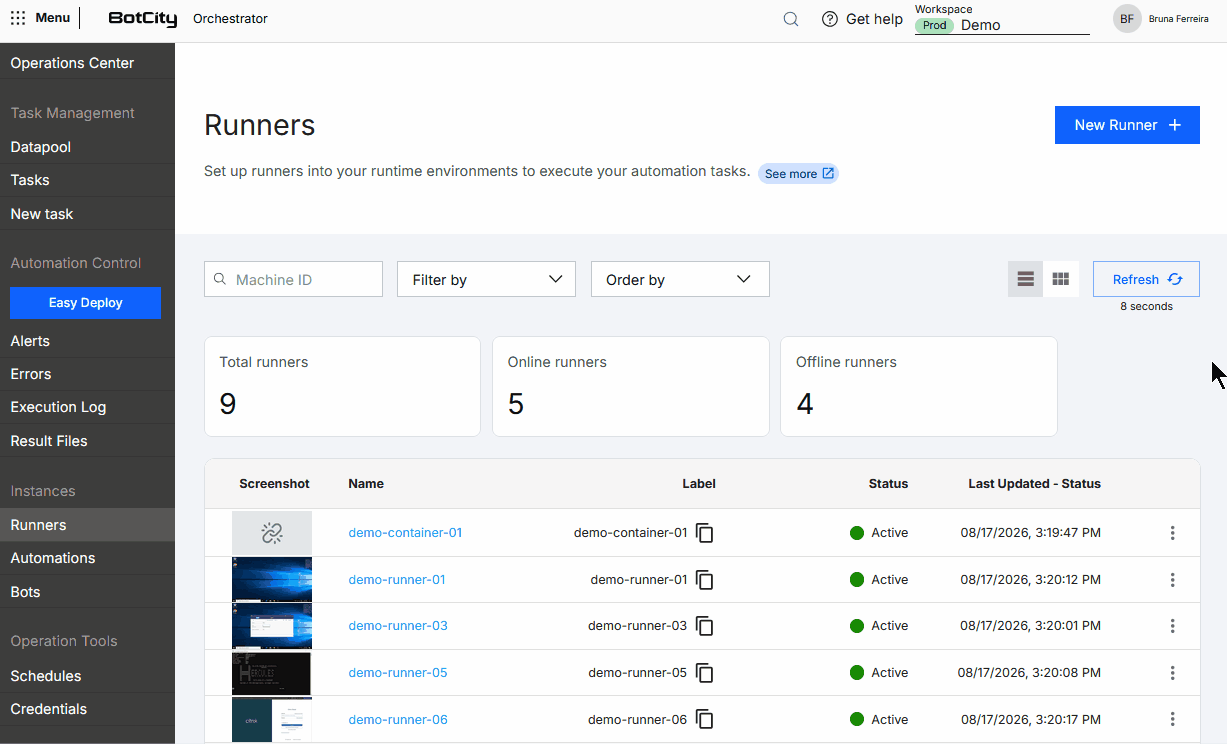This screenshot has height=744, width=1227.
Task: Open demo-runner-06 screenshot thumbnail
Action: tap(272, 720)
